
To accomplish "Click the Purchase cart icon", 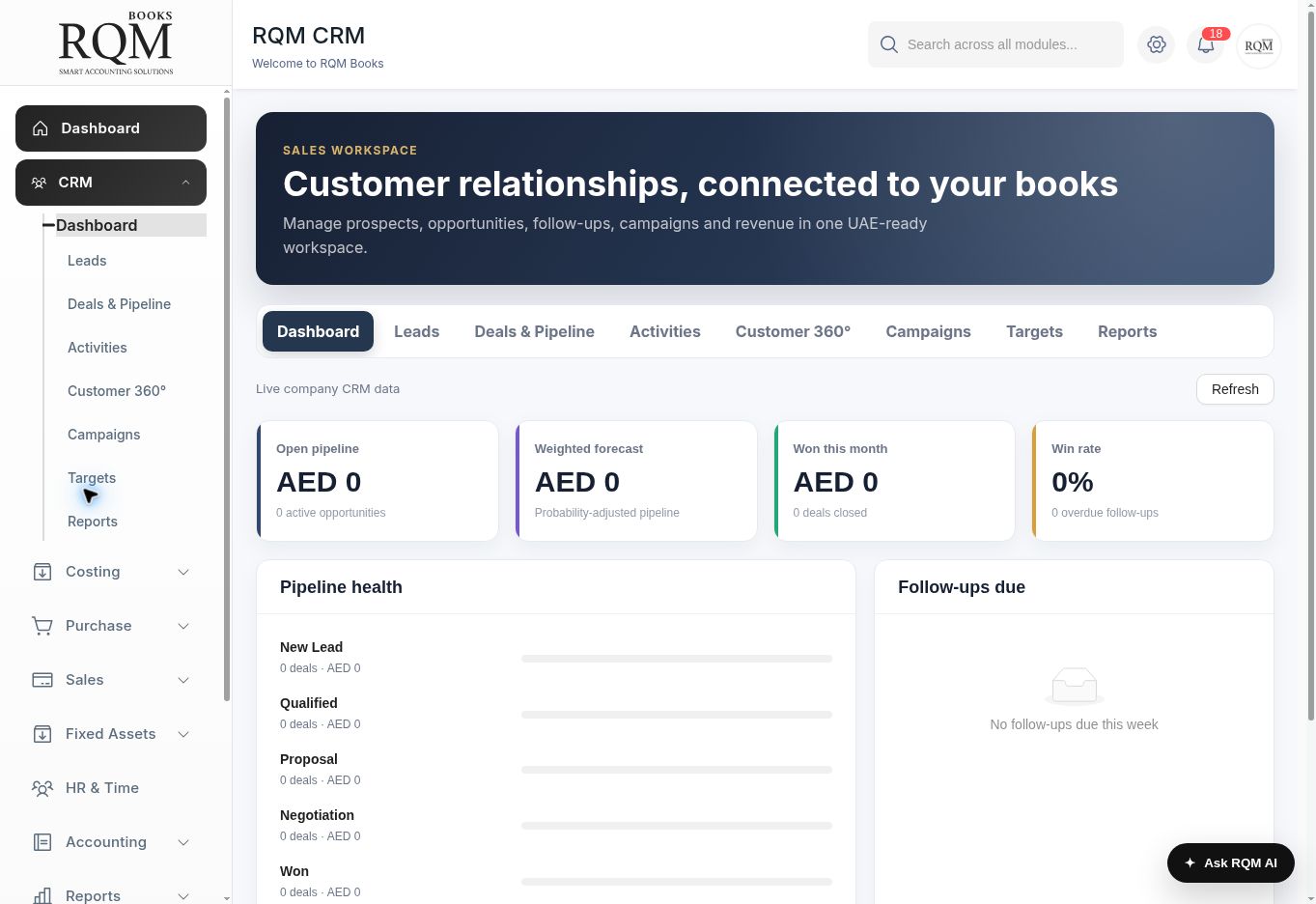I will [x=42, y=626].
